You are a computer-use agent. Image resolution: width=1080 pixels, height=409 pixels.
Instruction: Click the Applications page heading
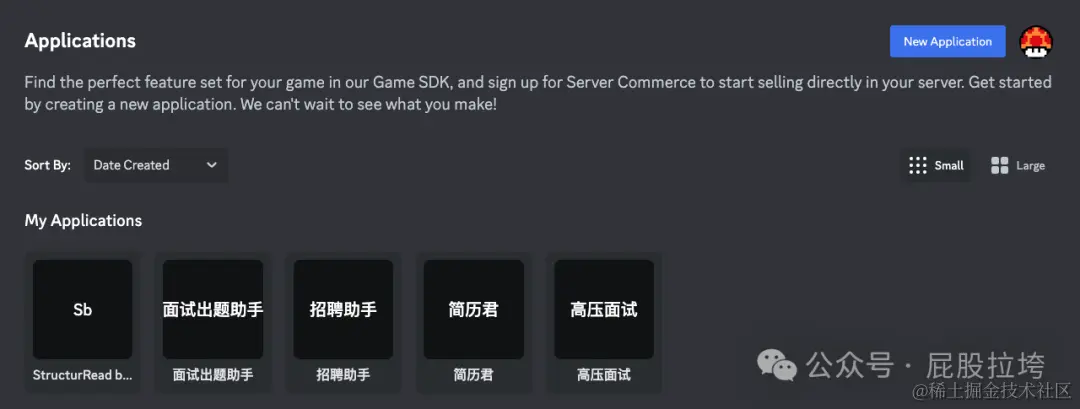pos(80,41)
